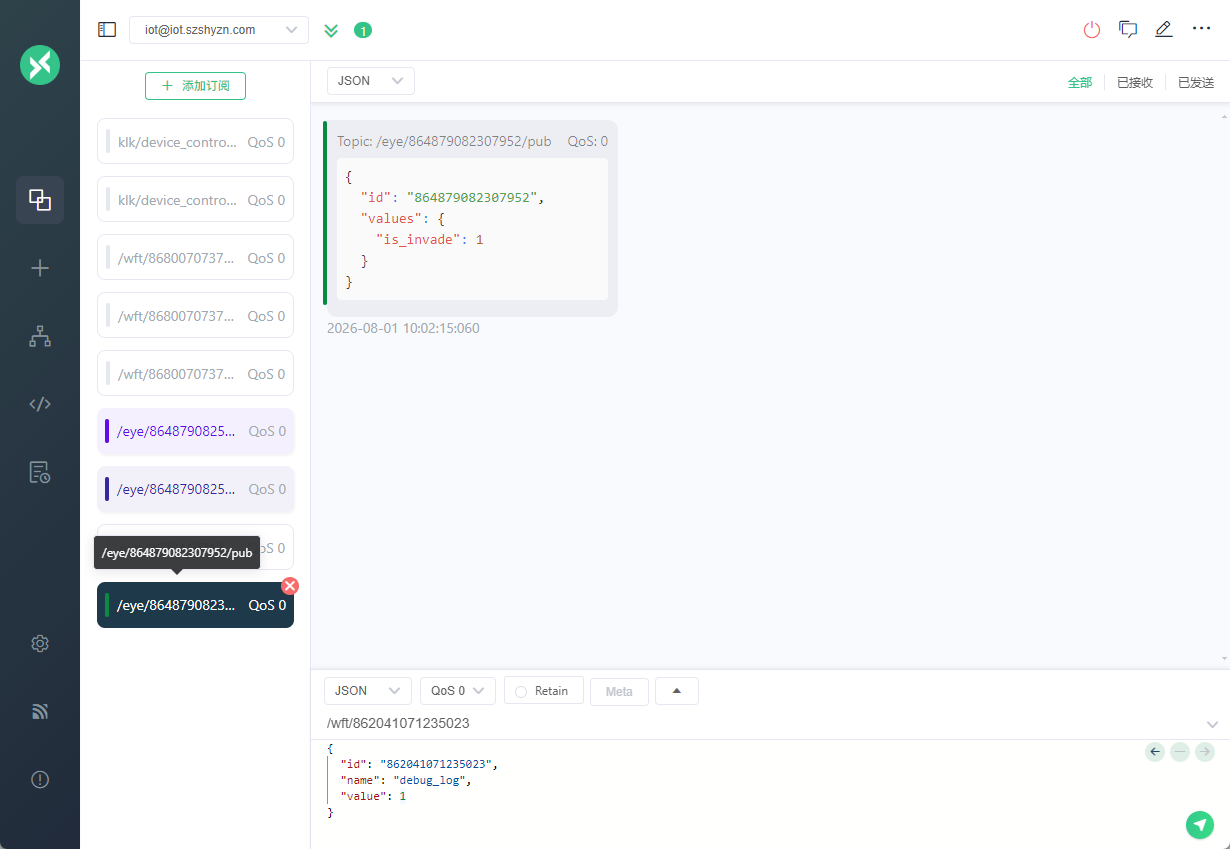Click purple color bar of /eye subscription

pos(107,431)
